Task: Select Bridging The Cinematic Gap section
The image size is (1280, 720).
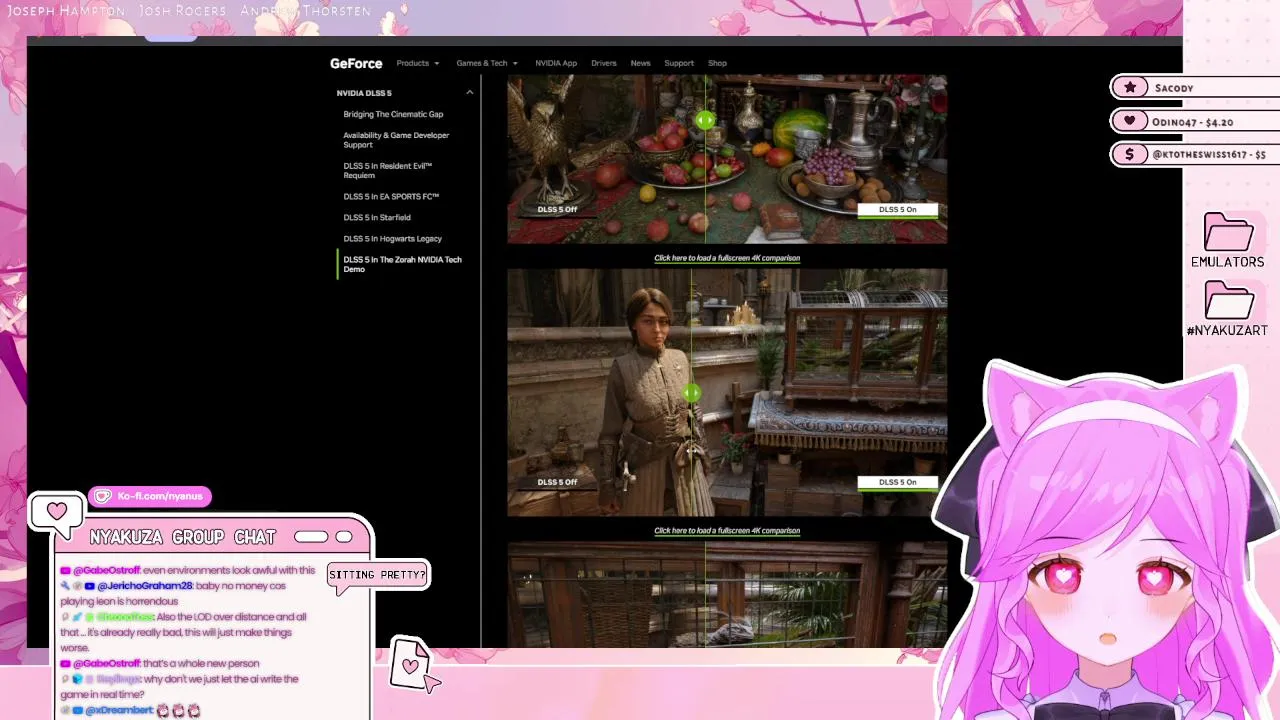Action: coord(393,114)
